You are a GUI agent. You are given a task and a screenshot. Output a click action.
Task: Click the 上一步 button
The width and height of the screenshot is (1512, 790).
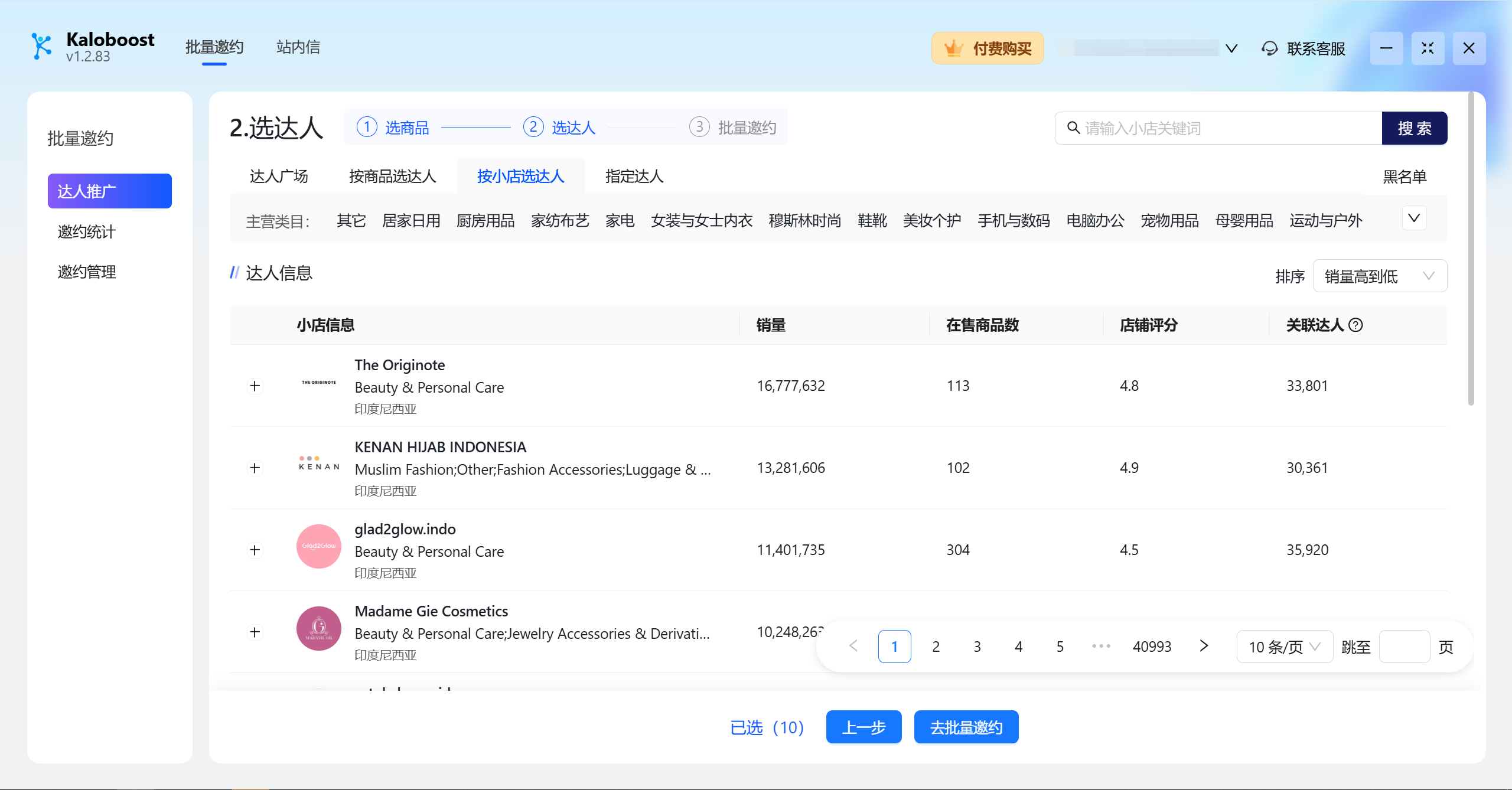[x=863, y=727]
